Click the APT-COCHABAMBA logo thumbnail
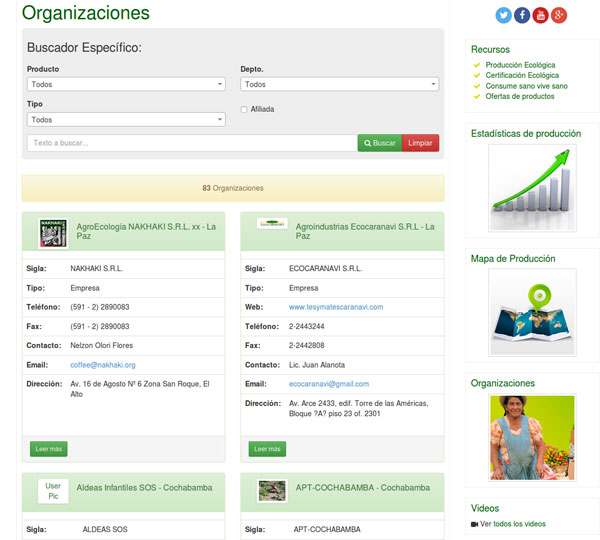The width and height of the screenshot is (600, 540). (x=272, y=491)
